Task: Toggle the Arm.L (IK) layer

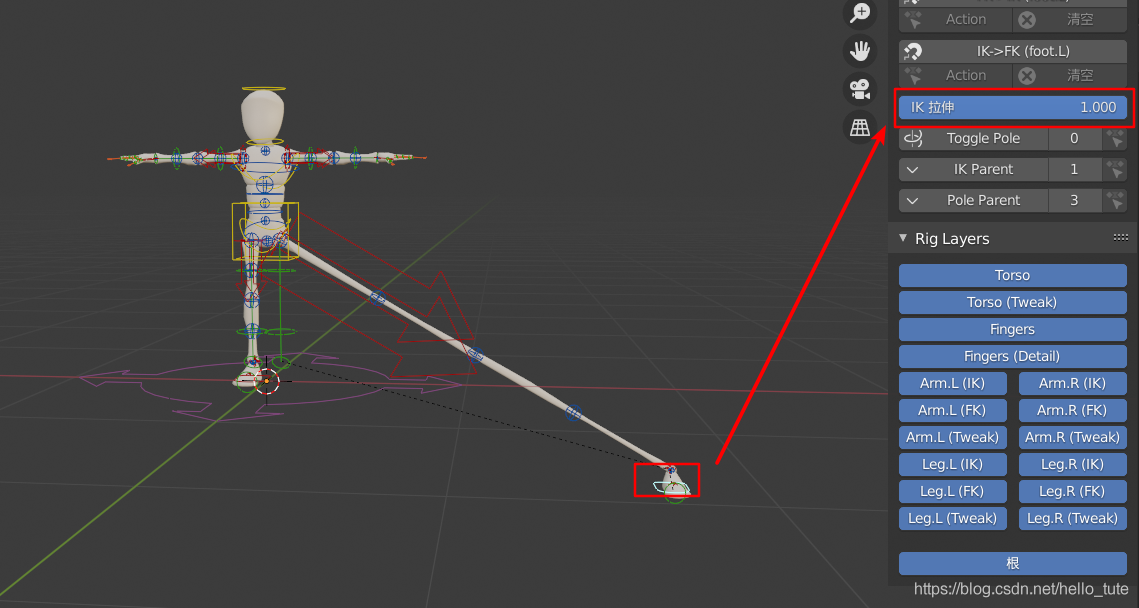Action: (952, 384)
